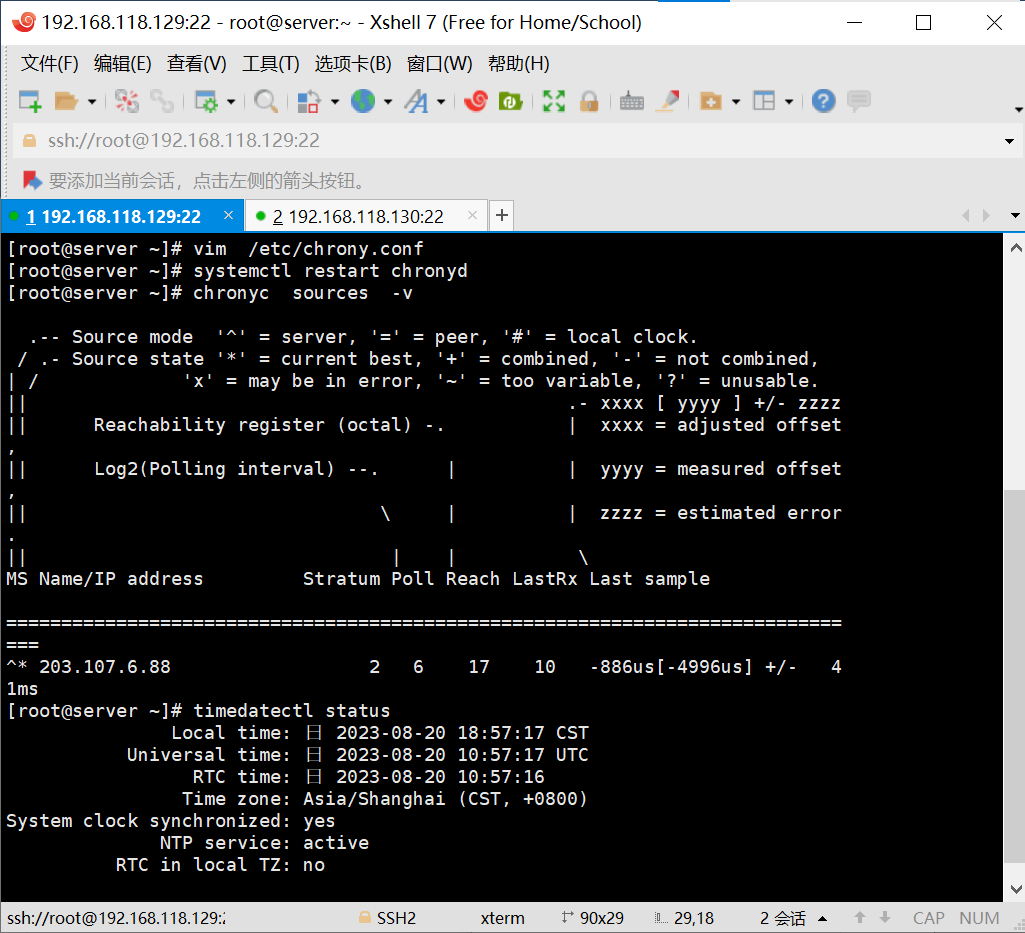
Task: Expand the color scheme dropdown arrow
Action: click(335, 102)
